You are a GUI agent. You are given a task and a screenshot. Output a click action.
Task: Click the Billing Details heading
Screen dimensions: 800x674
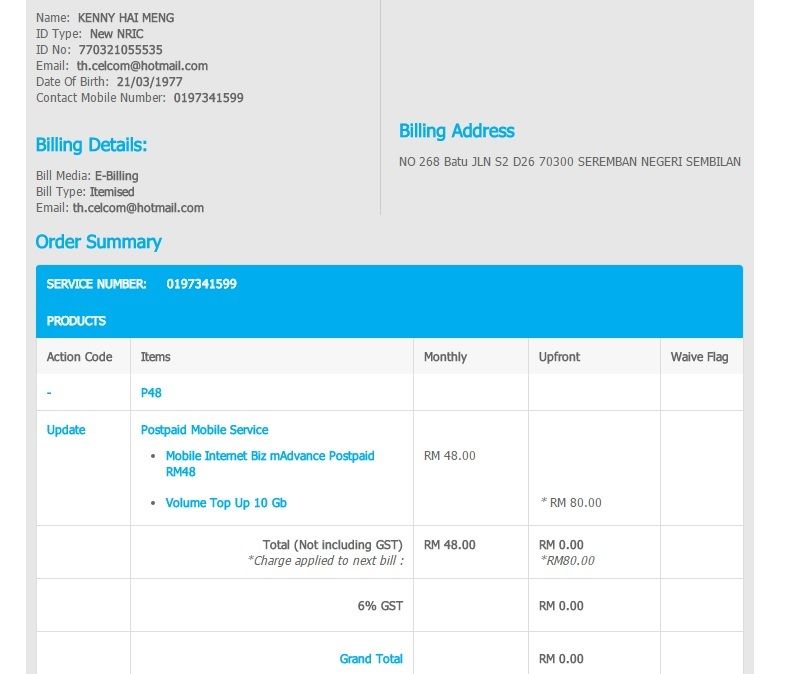tap(91, 145)
